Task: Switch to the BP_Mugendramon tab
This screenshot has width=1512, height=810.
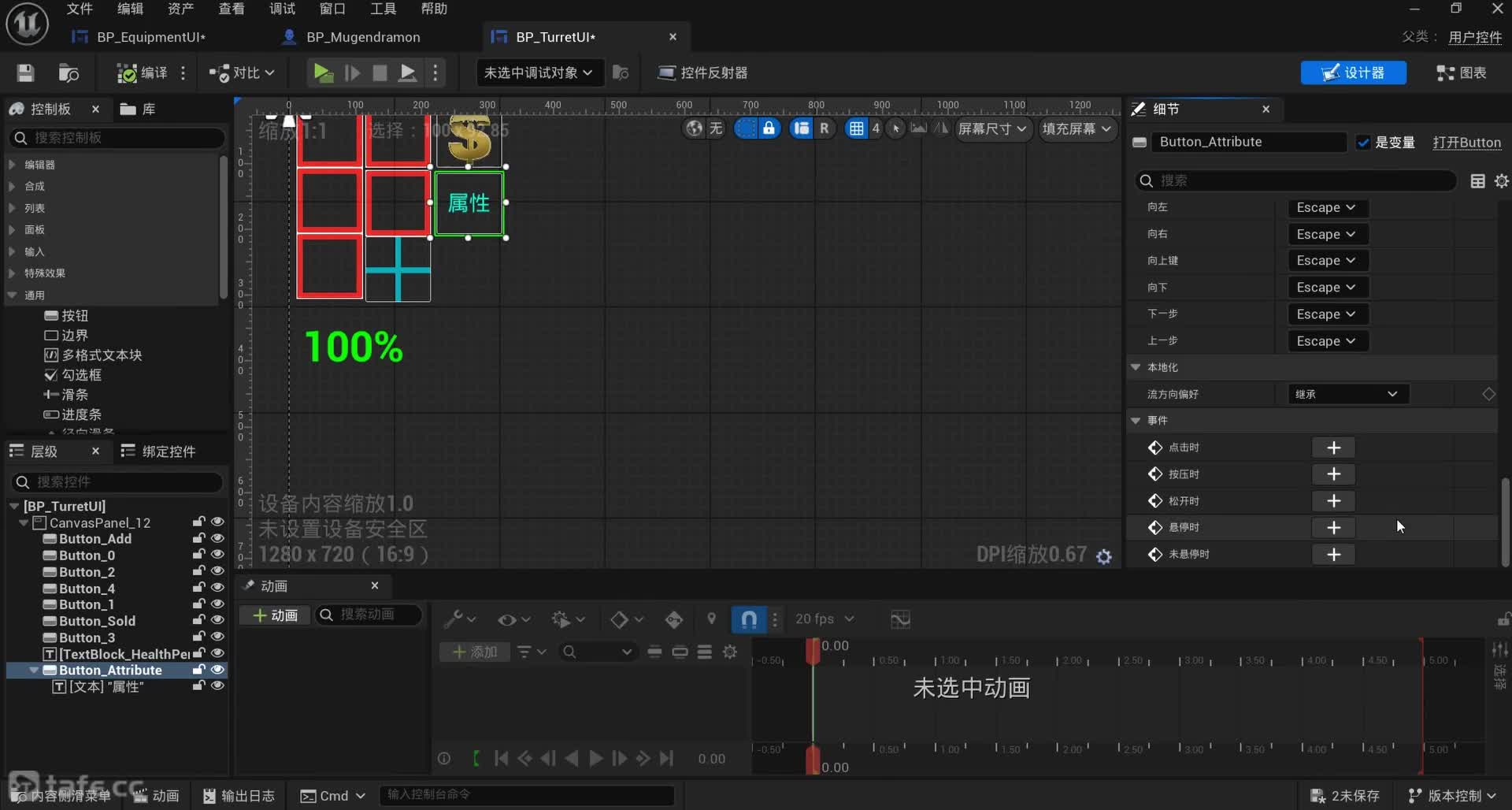Action: [x=362, y=37]
